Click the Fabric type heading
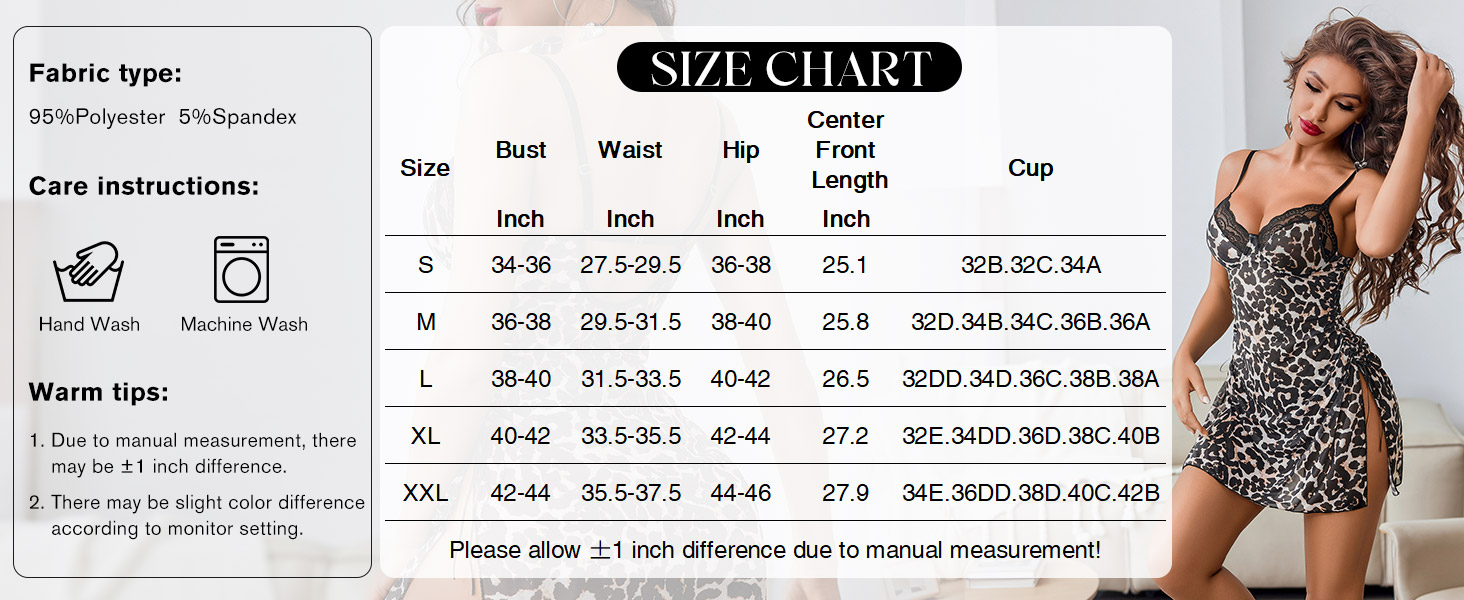1464x600 pixels. [x=105, y=73]
